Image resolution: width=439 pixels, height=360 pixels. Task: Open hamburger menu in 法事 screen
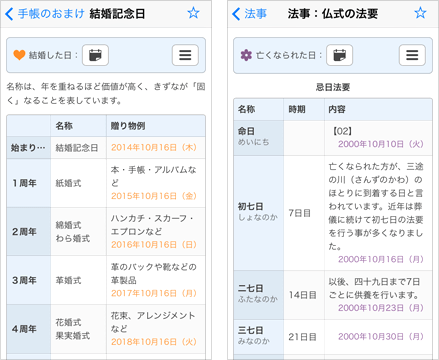412,55
